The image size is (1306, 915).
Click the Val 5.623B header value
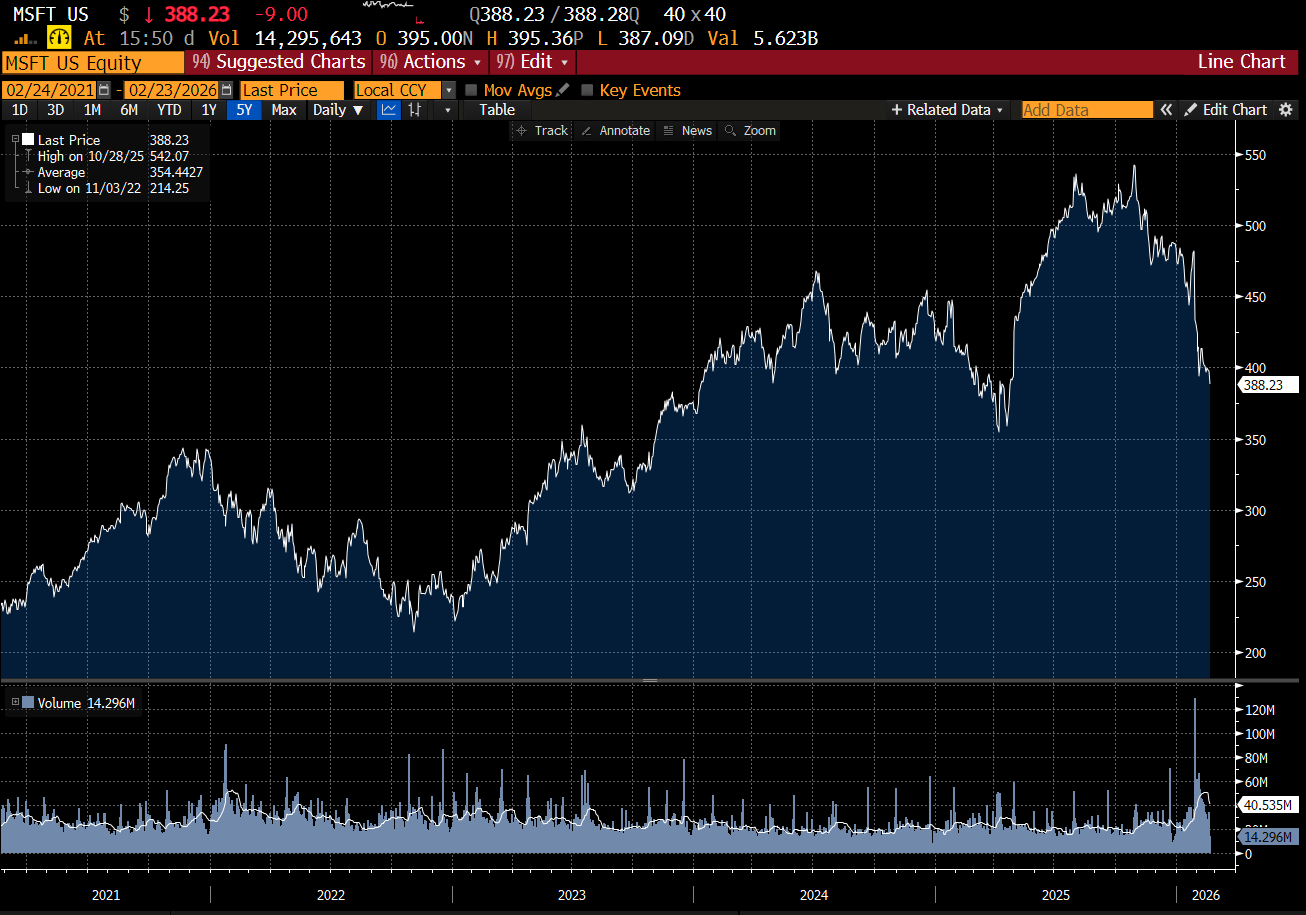pos(763,38)
